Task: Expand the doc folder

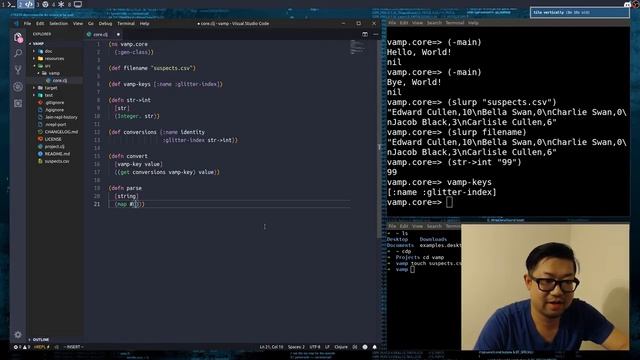Action: tap(49, 51)
